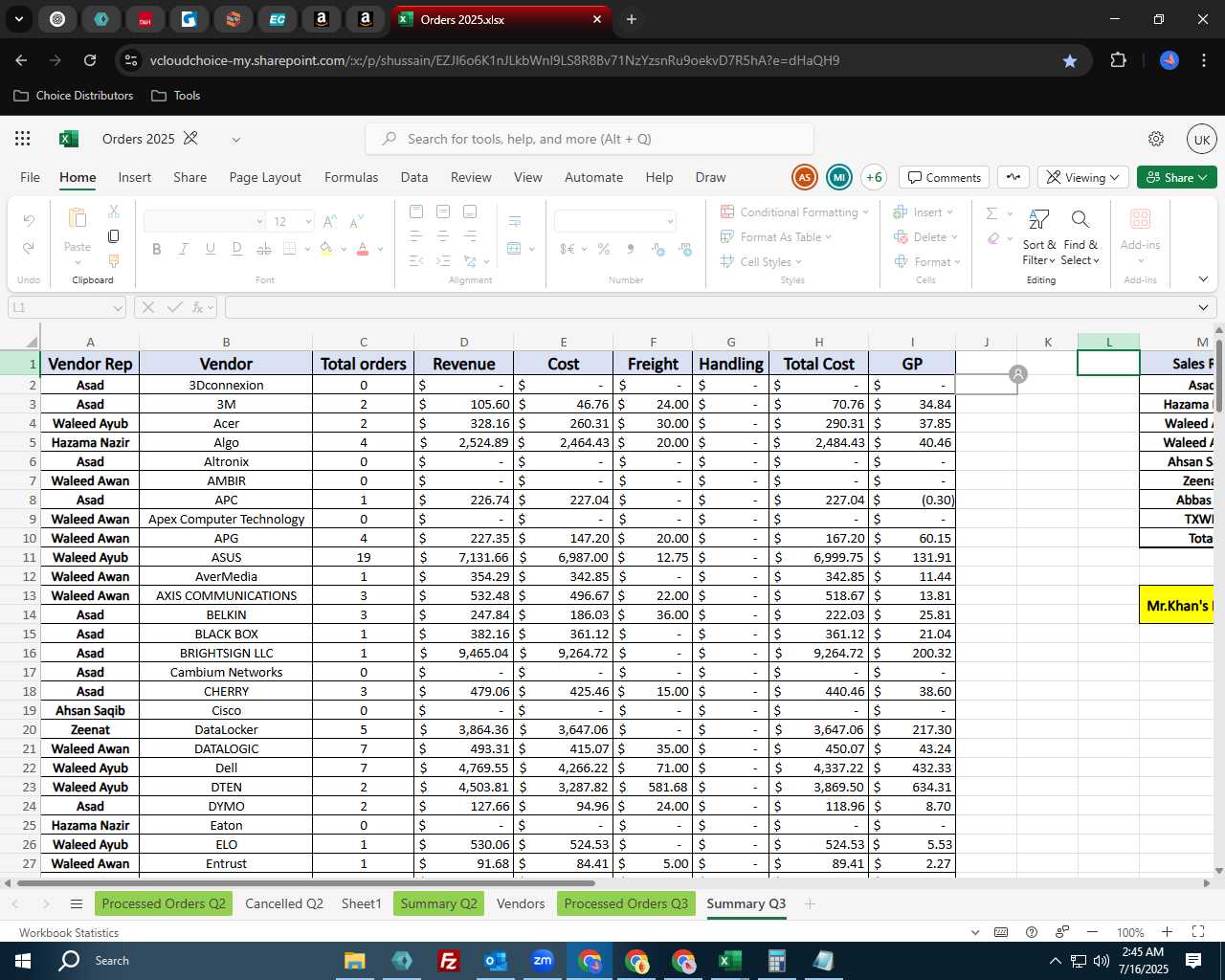
Task: Click the Format Painter icon
Action: pos(114,260)
